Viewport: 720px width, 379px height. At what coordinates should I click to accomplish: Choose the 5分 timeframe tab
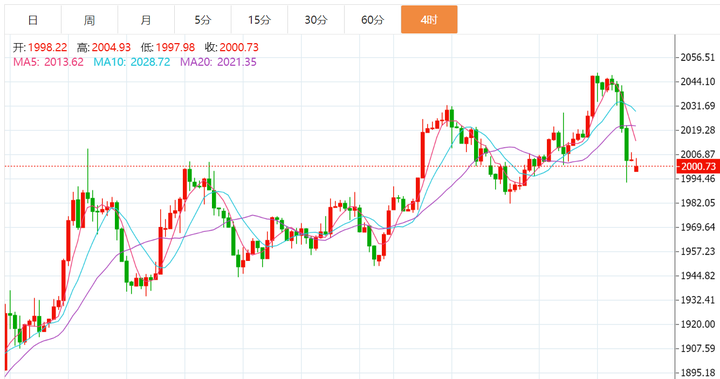tap(202, 20)
